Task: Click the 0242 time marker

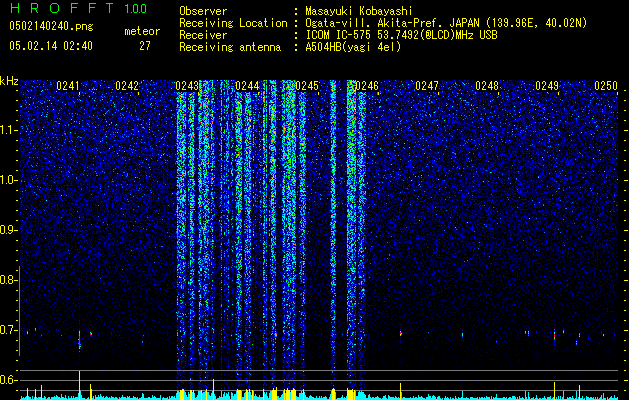Action: click(x=127, y=86)
